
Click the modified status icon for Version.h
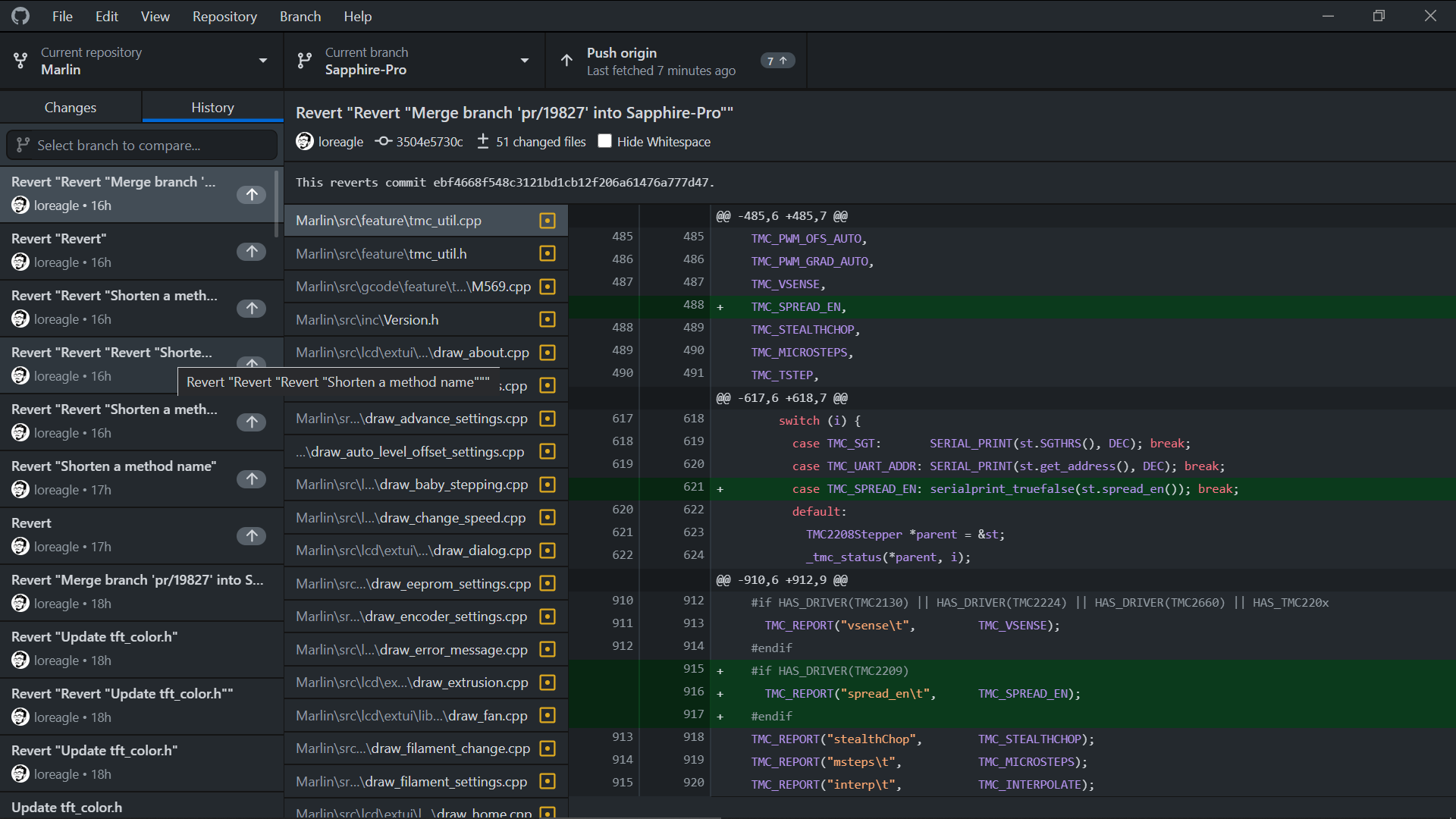(548, 319)
